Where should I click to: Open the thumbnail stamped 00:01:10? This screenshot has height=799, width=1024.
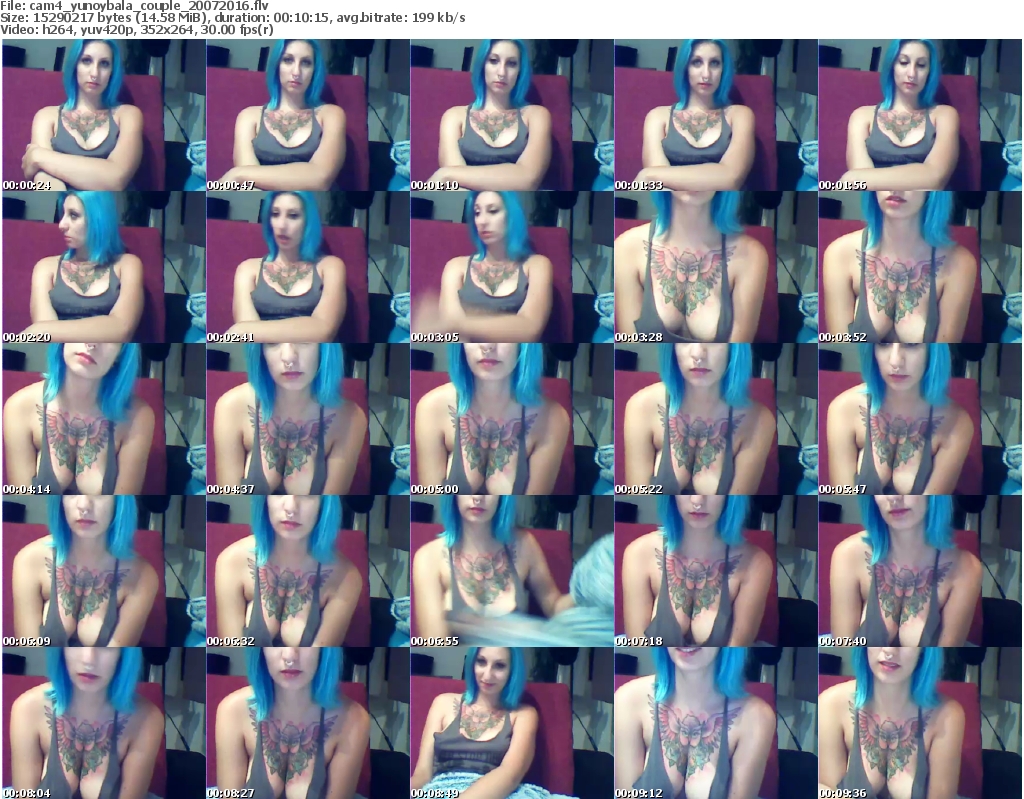(511, 115)
